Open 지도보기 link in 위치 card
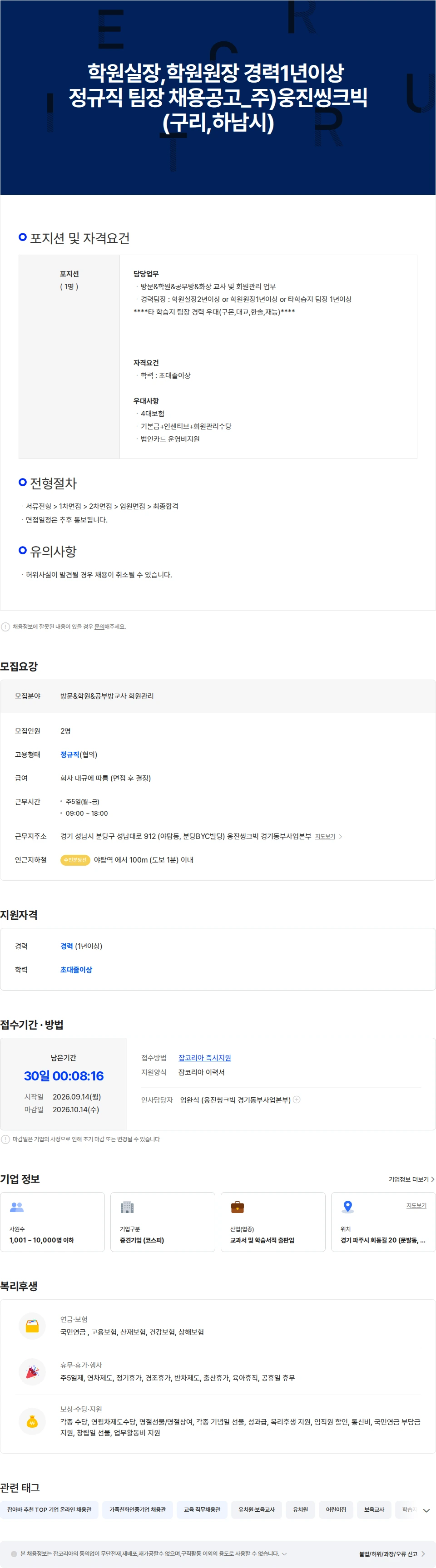Image resolution: width=436 pixels, height=1568 pixels. [416, 1205]
